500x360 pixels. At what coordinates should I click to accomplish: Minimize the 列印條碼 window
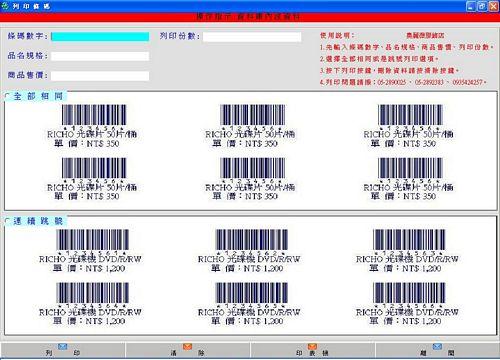pos(471,6)
